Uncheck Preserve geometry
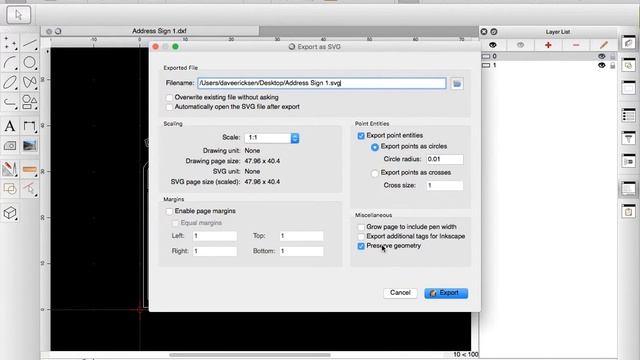Screen dimensions: 640x360 361,246
